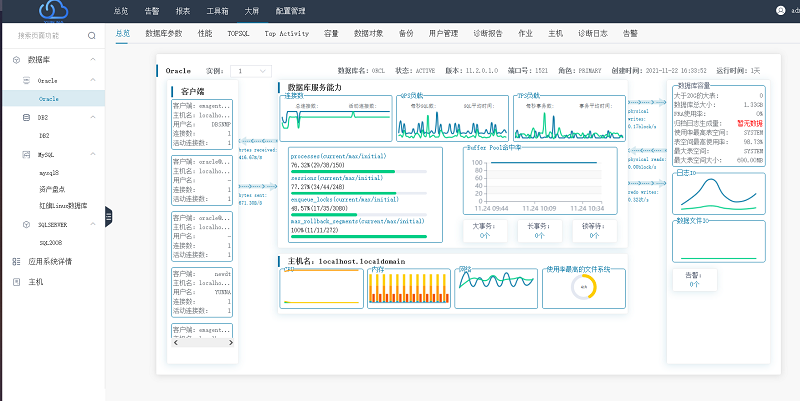This screenshot has height=401, width=800.
Task: Open the 诊断报告 tab
Action: click(x=486, y=33)
